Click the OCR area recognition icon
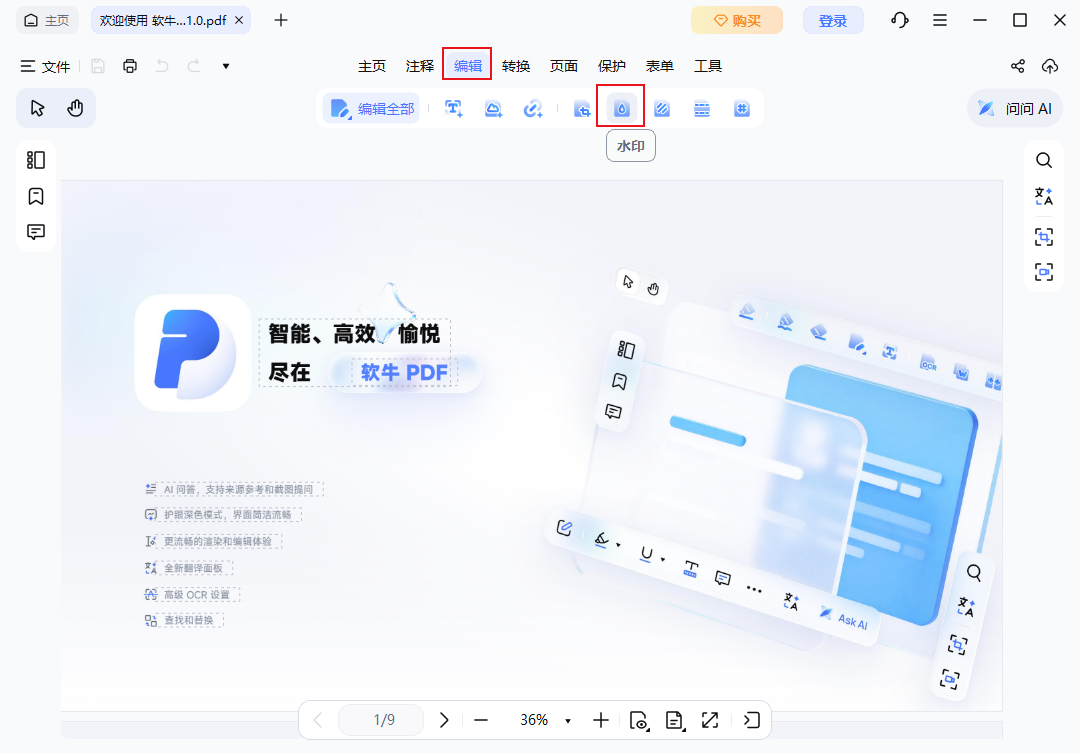Viewport: 1080px width, 753px height. click(x=1044, y=237)
